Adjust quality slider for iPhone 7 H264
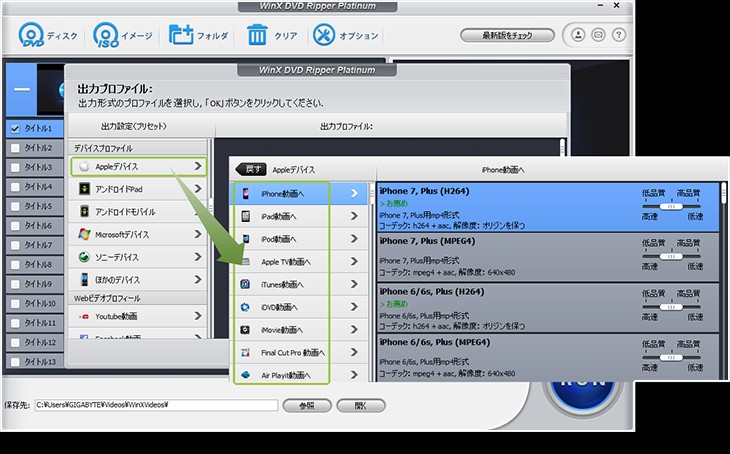This screenshot has width=730, height=454. (x=671, y=206)
